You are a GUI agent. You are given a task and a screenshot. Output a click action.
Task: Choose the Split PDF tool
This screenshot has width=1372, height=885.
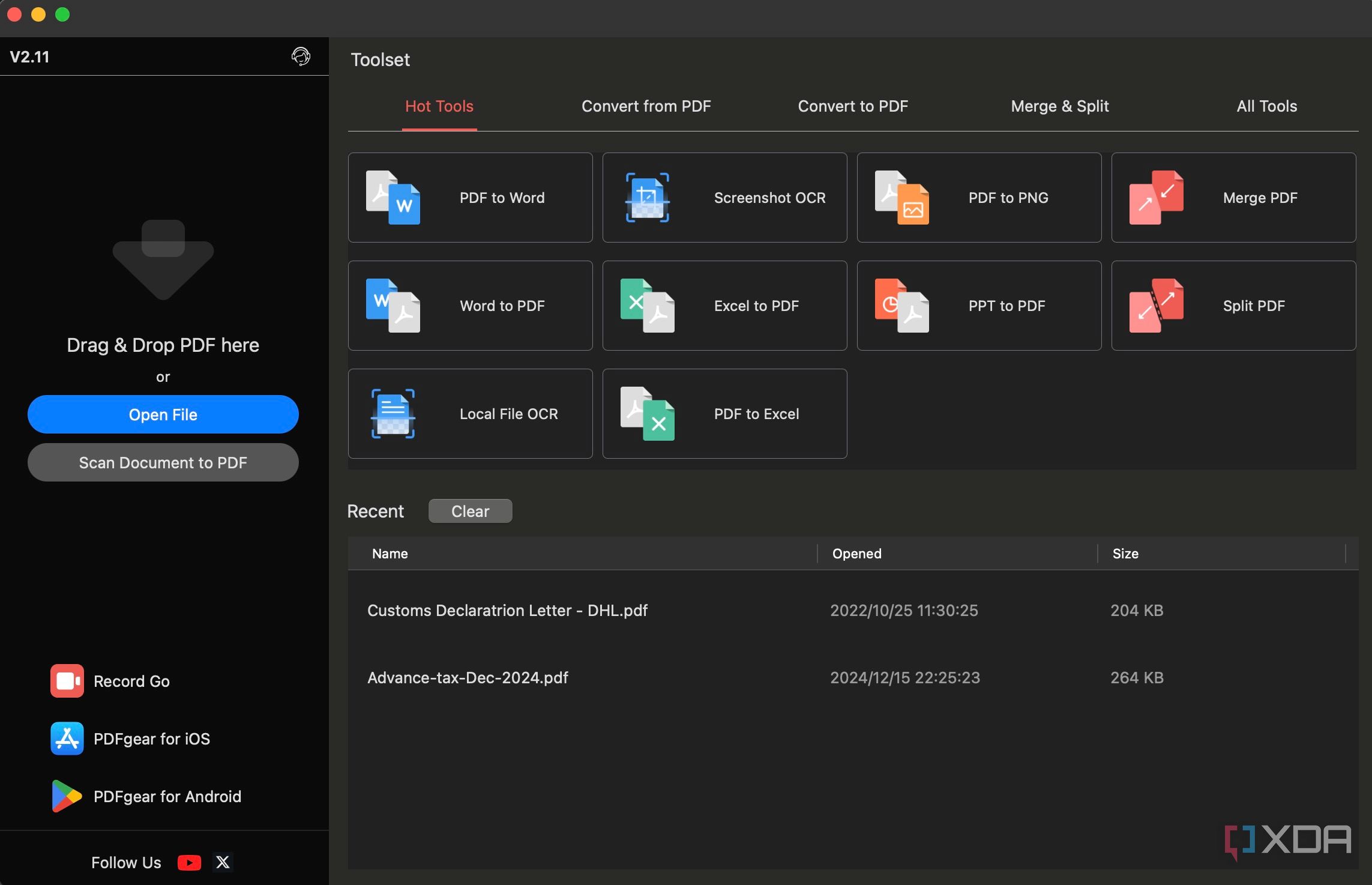click(1233, 306)
